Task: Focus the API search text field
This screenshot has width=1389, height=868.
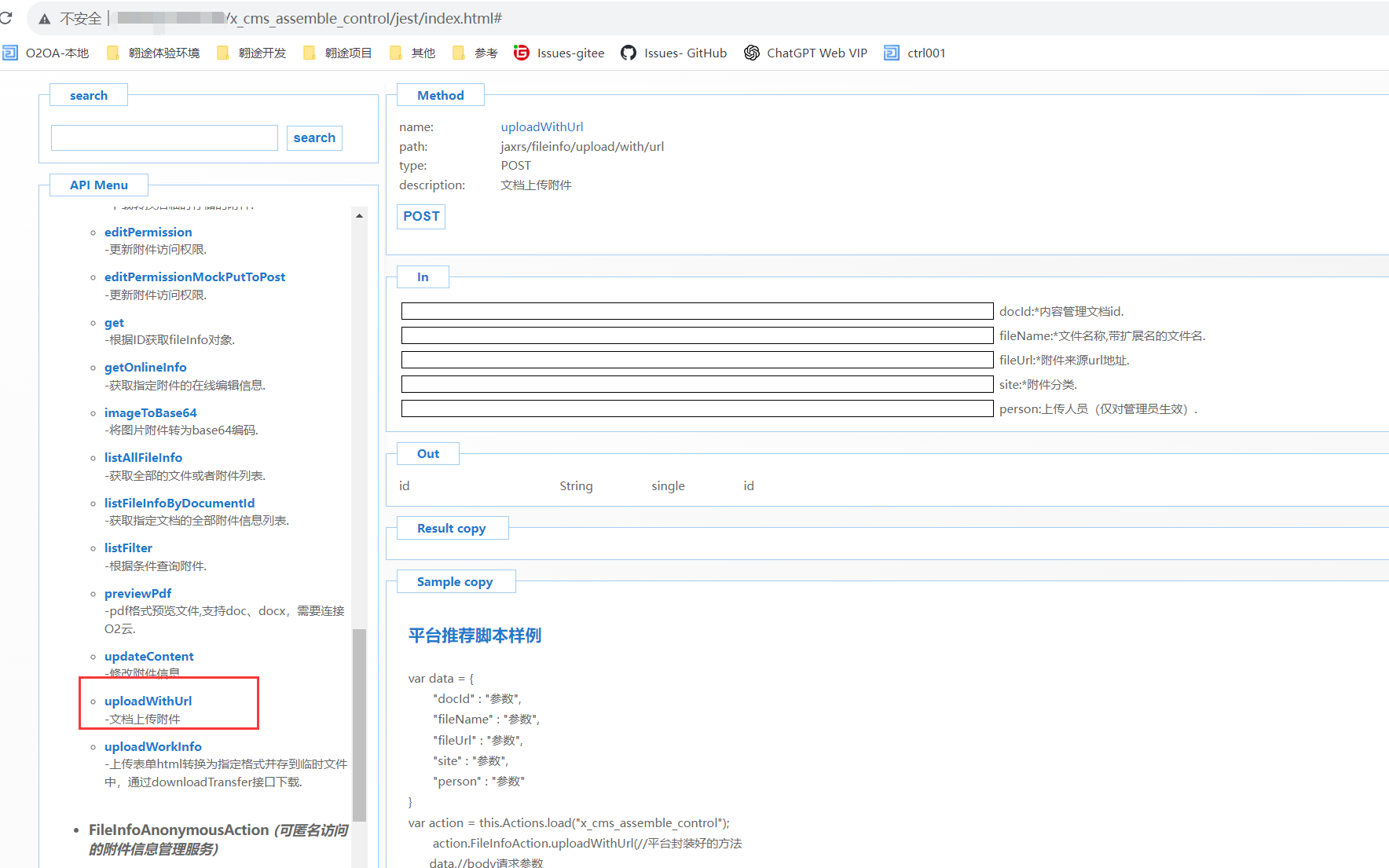Action: pyautogui.click(x=164, y=138)
